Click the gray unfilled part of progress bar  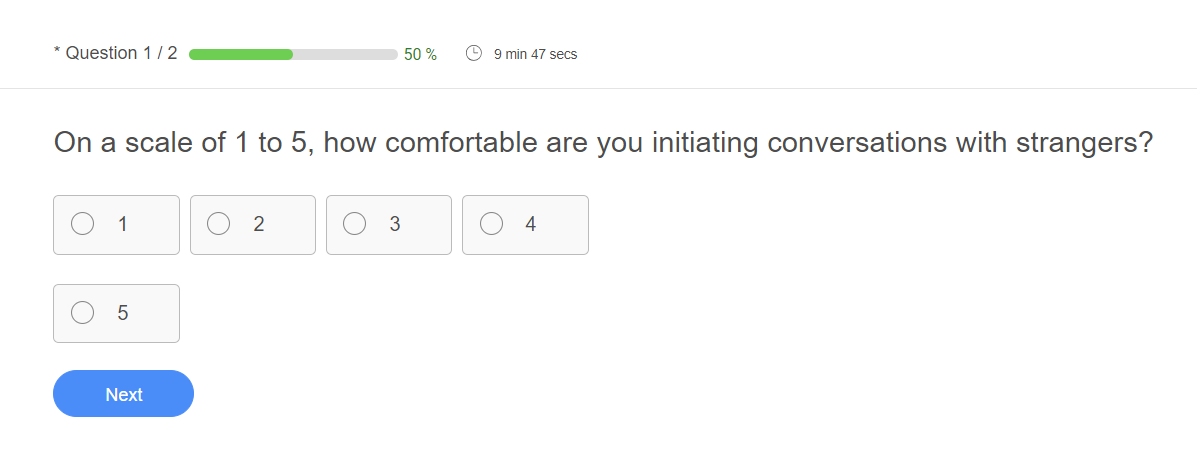[x=345, y=54]
